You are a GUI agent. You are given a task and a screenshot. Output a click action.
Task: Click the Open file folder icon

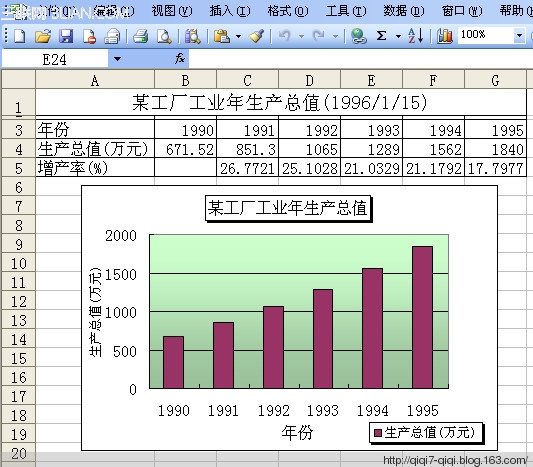point(43,36)
